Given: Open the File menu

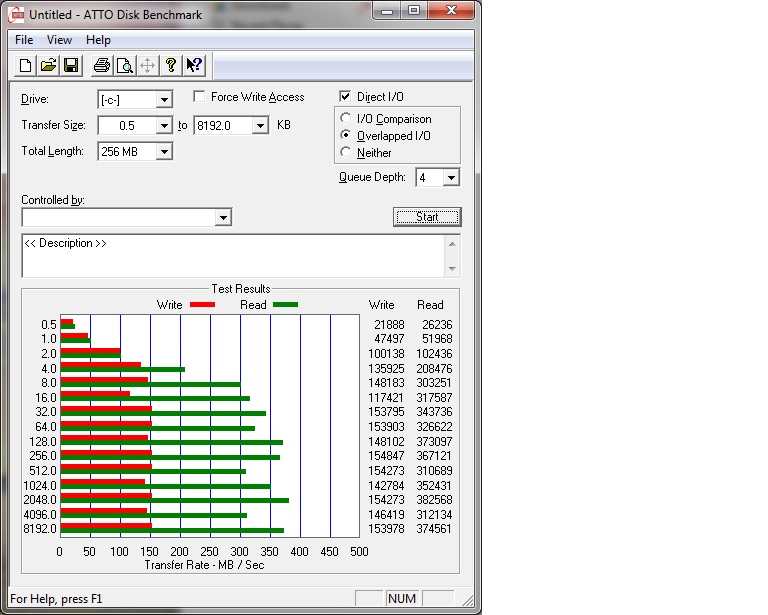Looking at the screenshot, I should click(x=24, y=40).
